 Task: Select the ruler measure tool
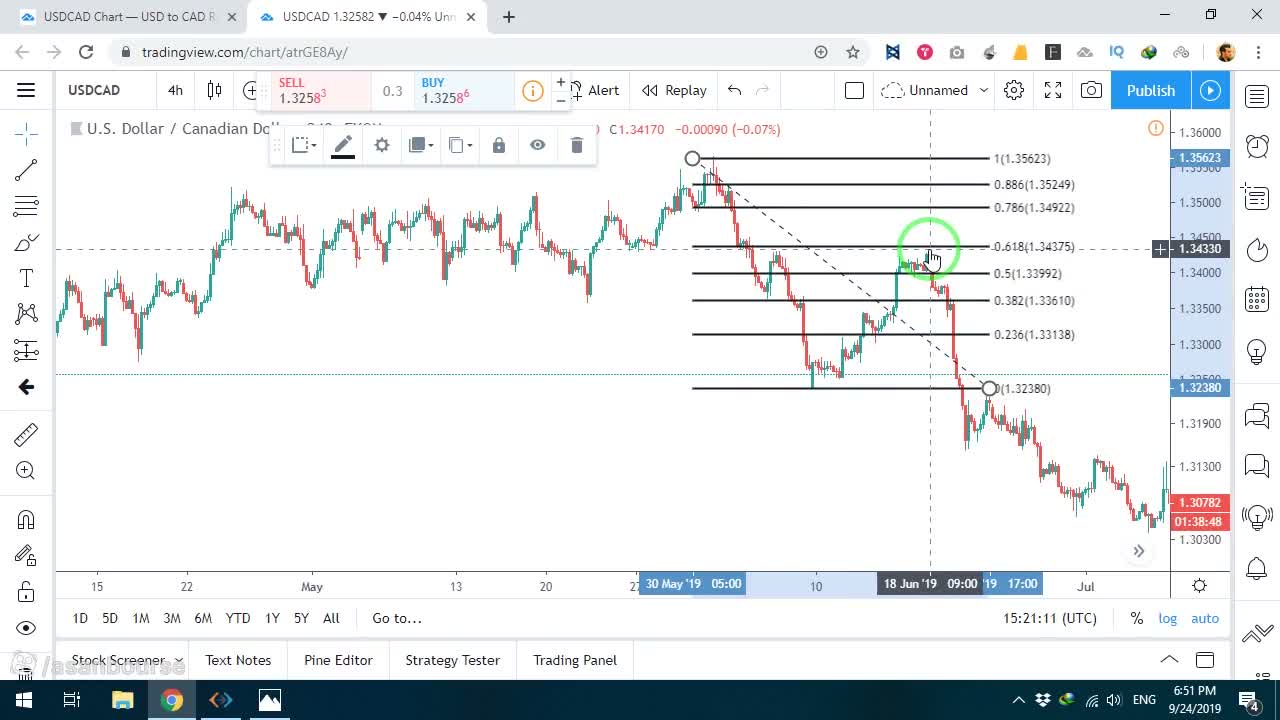coord(26,434)
